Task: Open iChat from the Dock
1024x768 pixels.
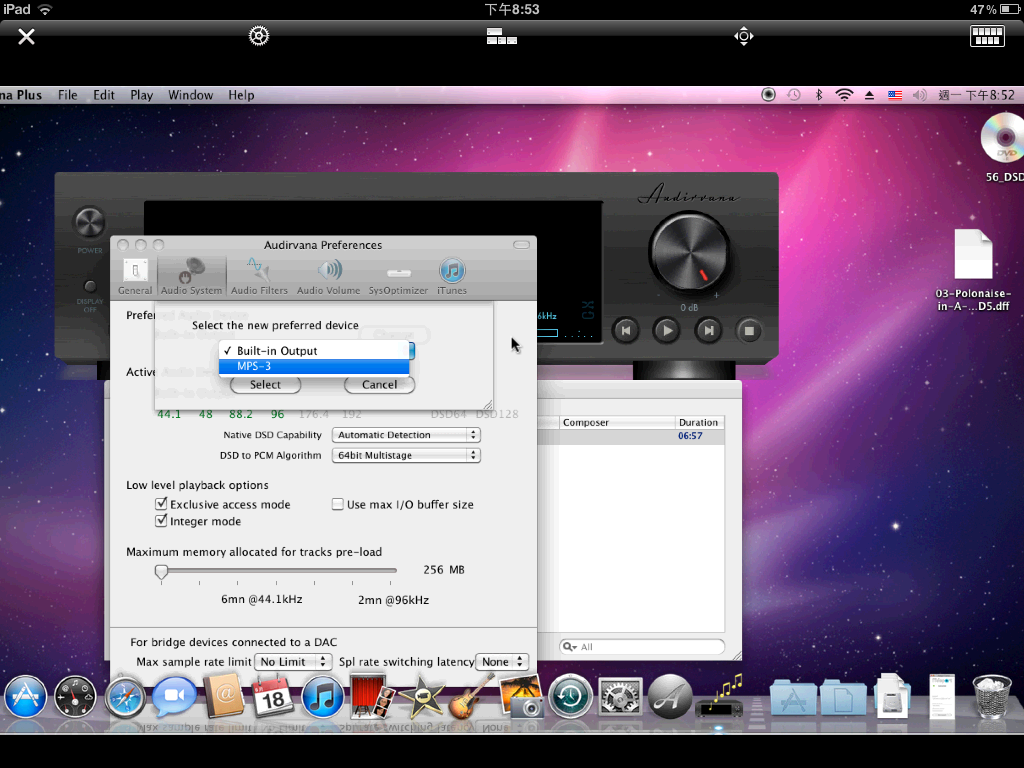Action: (x=174, y=696)
